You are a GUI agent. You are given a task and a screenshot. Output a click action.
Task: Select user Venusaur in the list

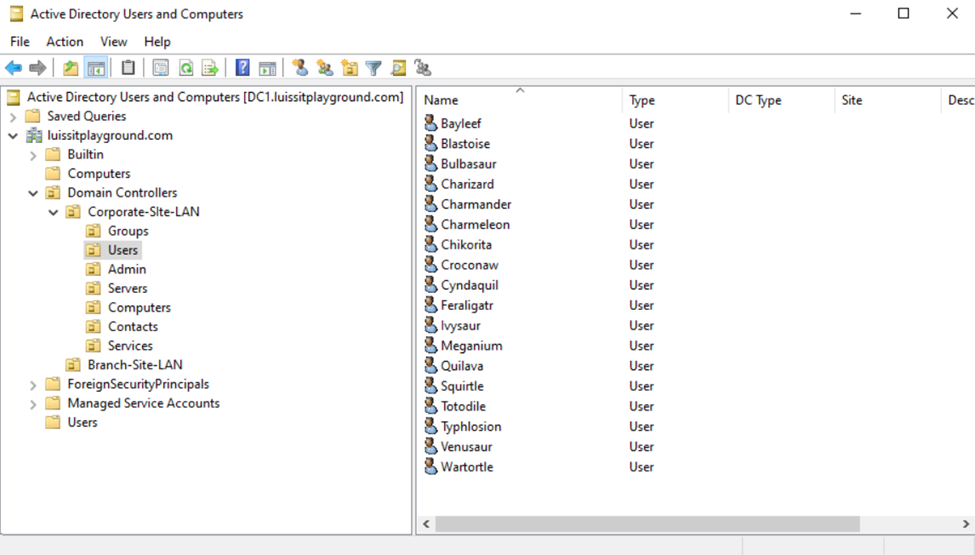coord(466,447)
